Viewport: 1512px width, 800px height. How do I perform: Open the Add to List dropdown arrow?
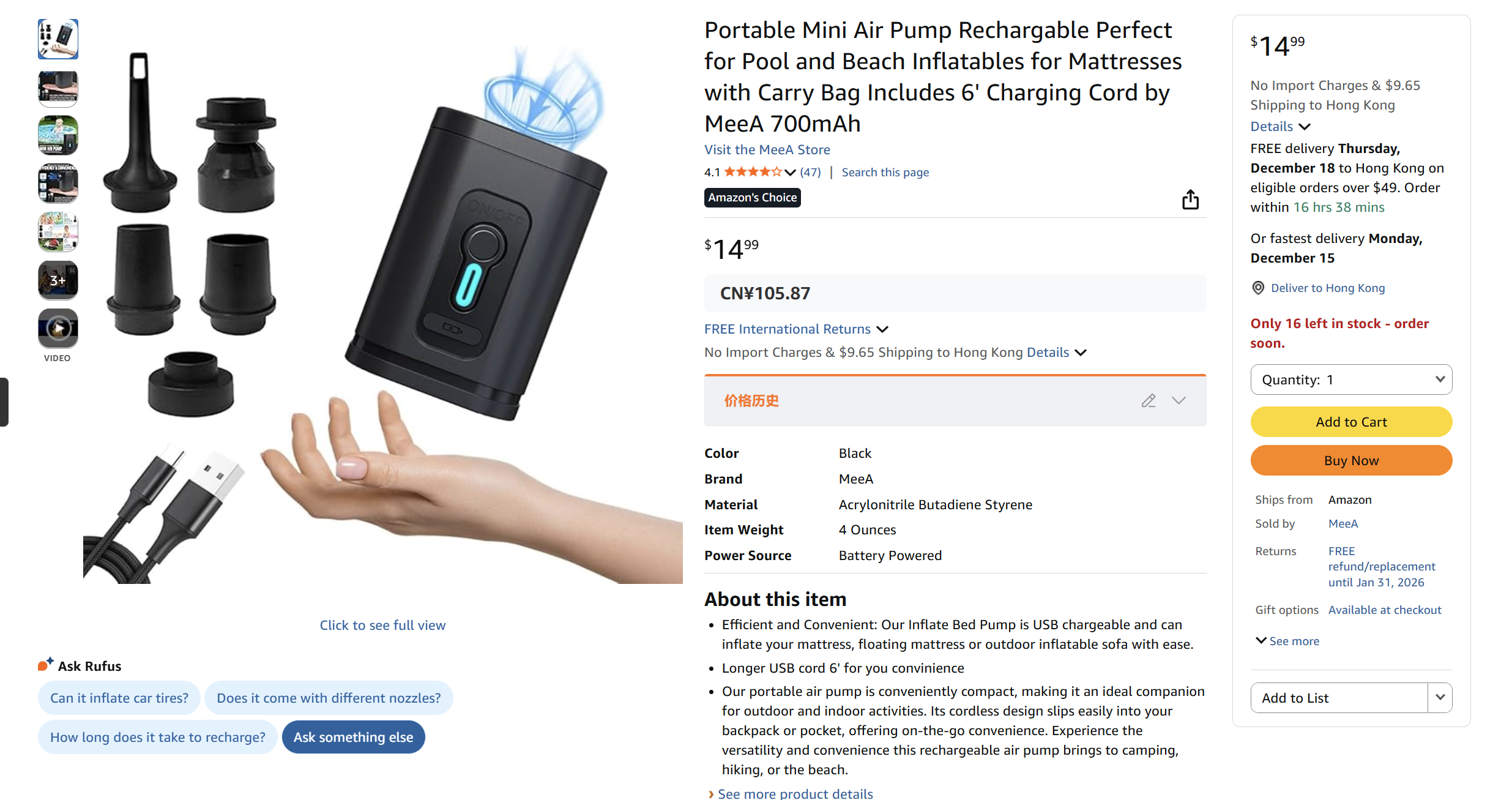[1440, 698]
